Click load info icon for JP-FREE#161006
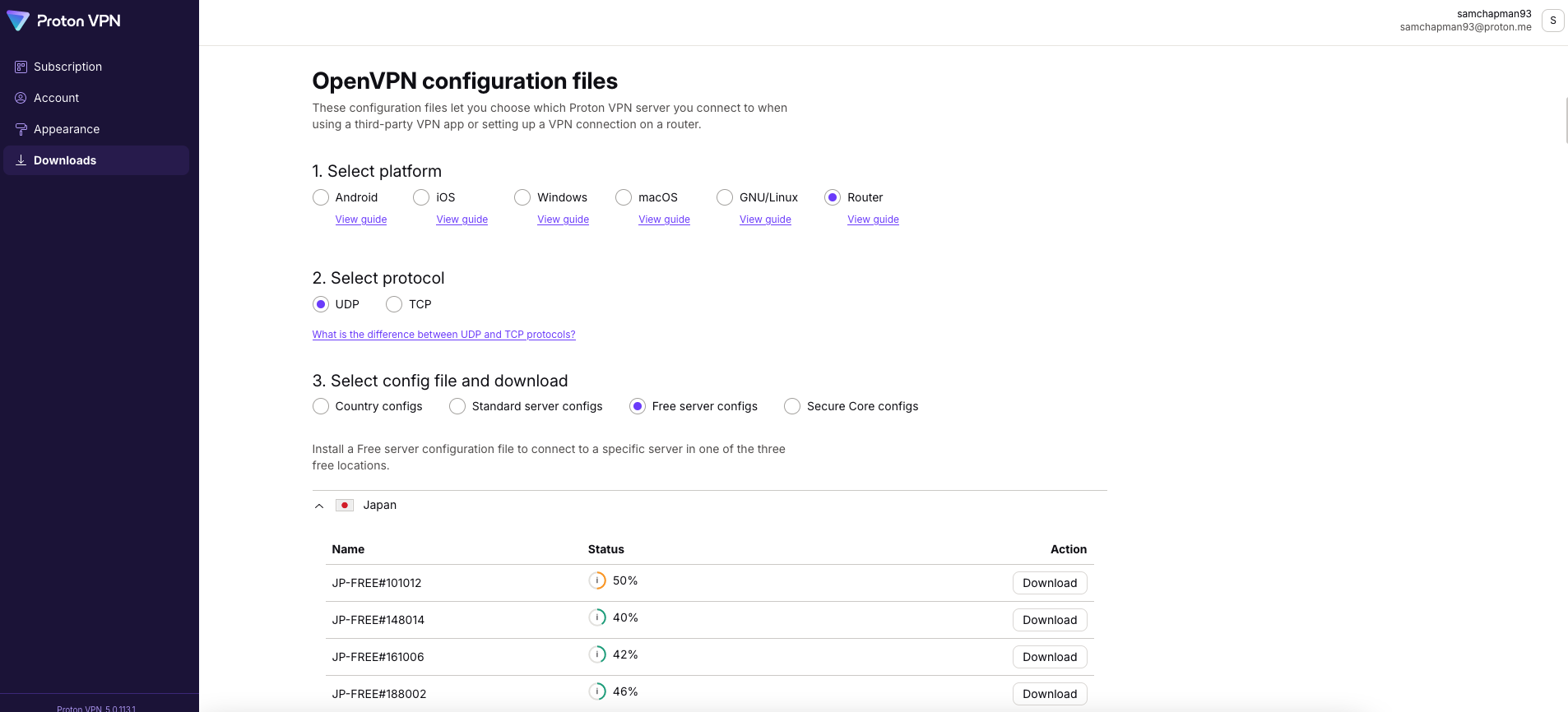Image resolution: width=1568 pixels, height=712 pixels. point(597,654)
